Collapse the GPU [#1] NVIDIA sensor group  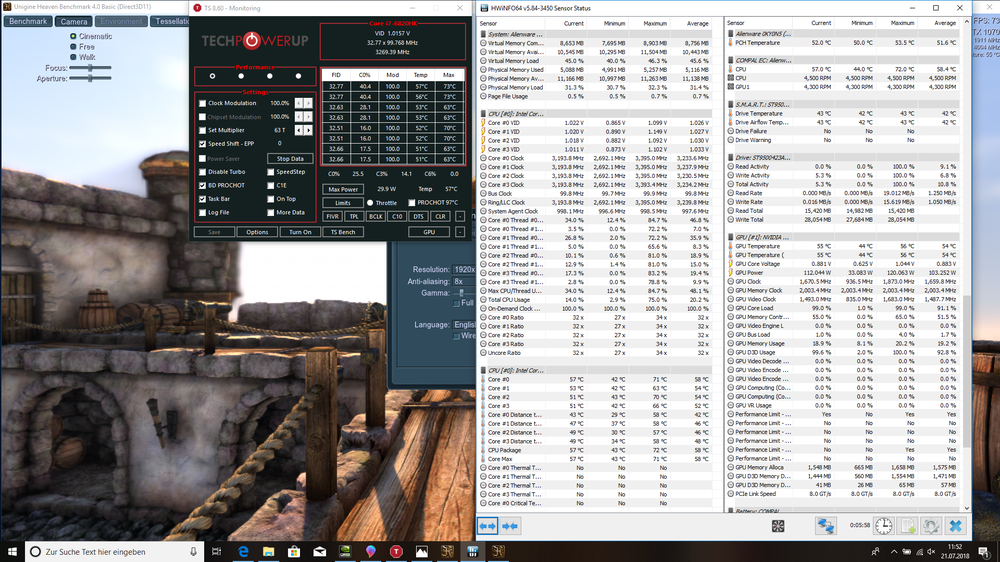[x=730, y=237]
